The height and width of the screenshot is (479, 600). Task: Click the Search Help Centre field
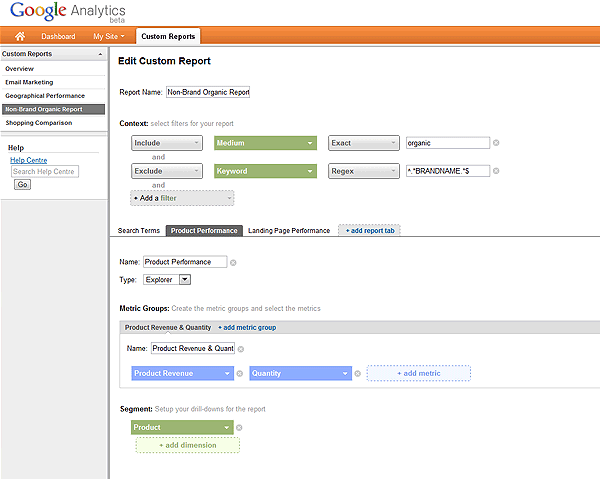pyautogui.click(x=45, y=172)
